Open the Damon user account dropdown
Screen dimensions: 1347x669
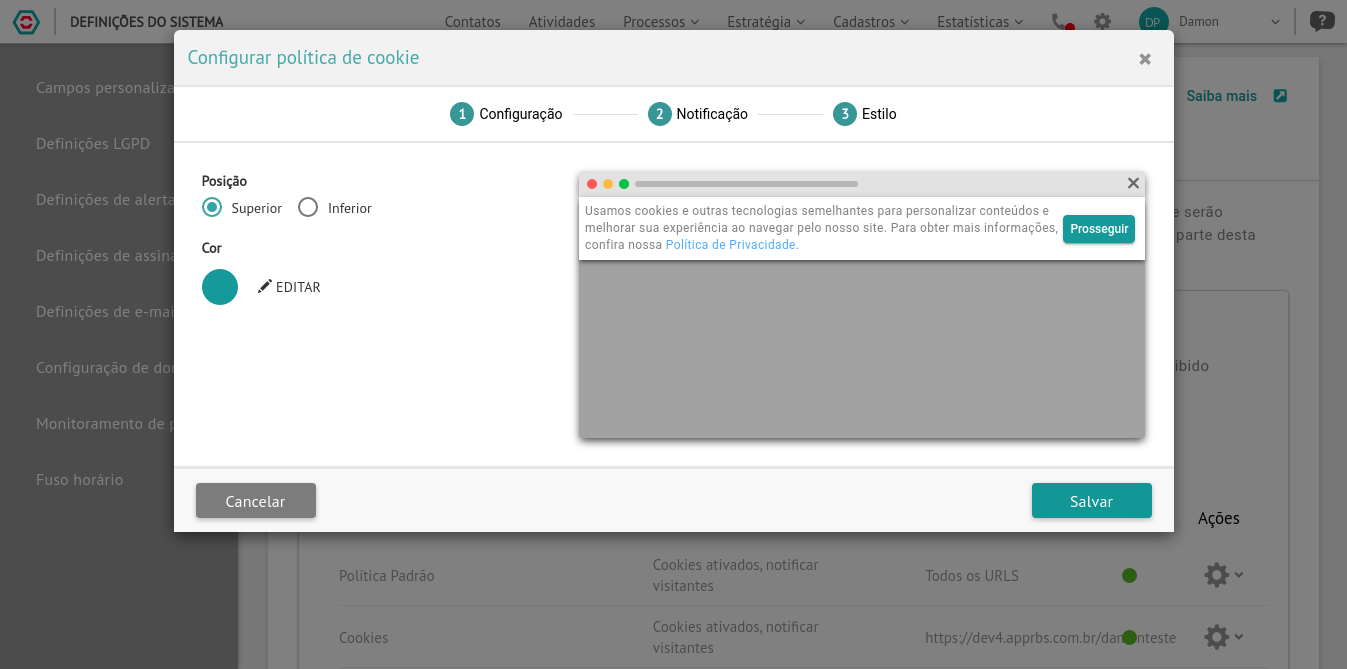1229,21
